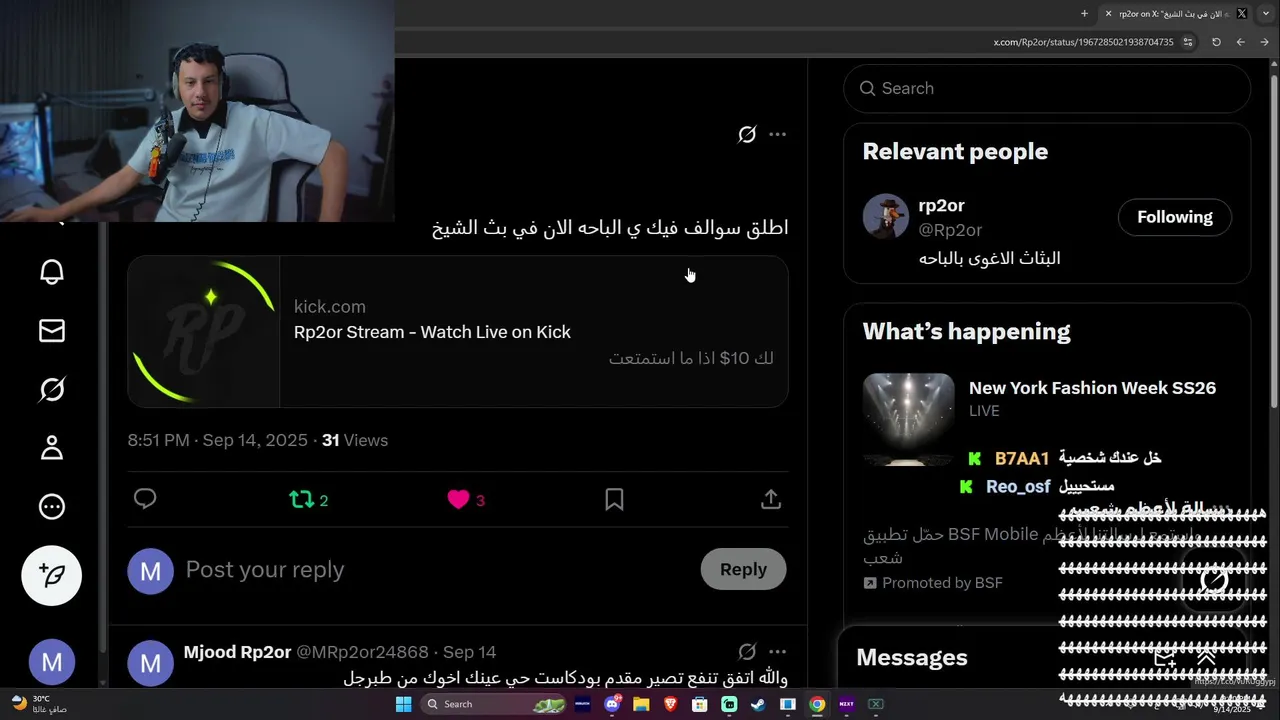Open the @Rp2or handle in Relevant people
This screenshot has height=720, width=1280.
[950, 230]
